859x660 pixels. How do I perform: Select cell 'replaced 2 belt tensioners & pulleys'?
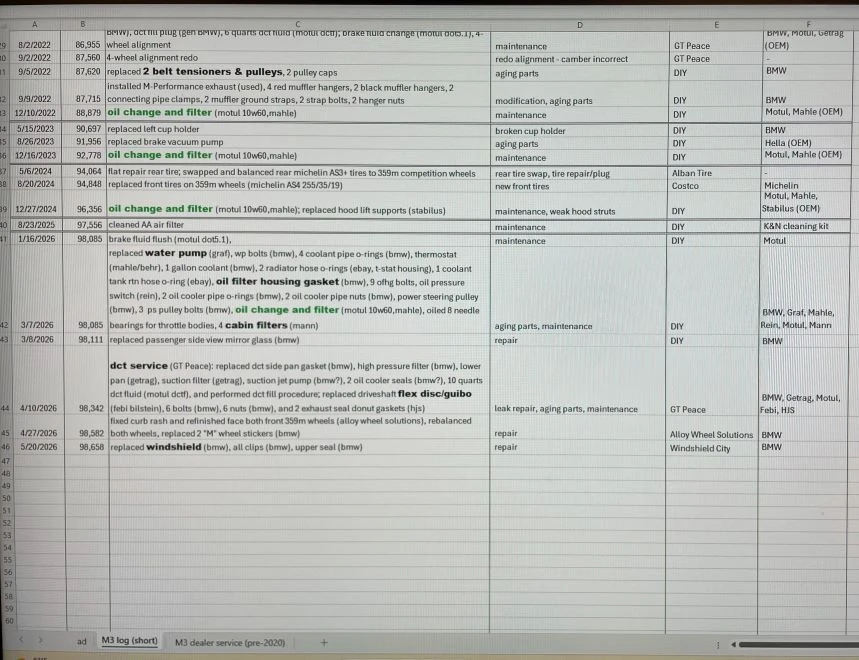(x=297, y=72)
